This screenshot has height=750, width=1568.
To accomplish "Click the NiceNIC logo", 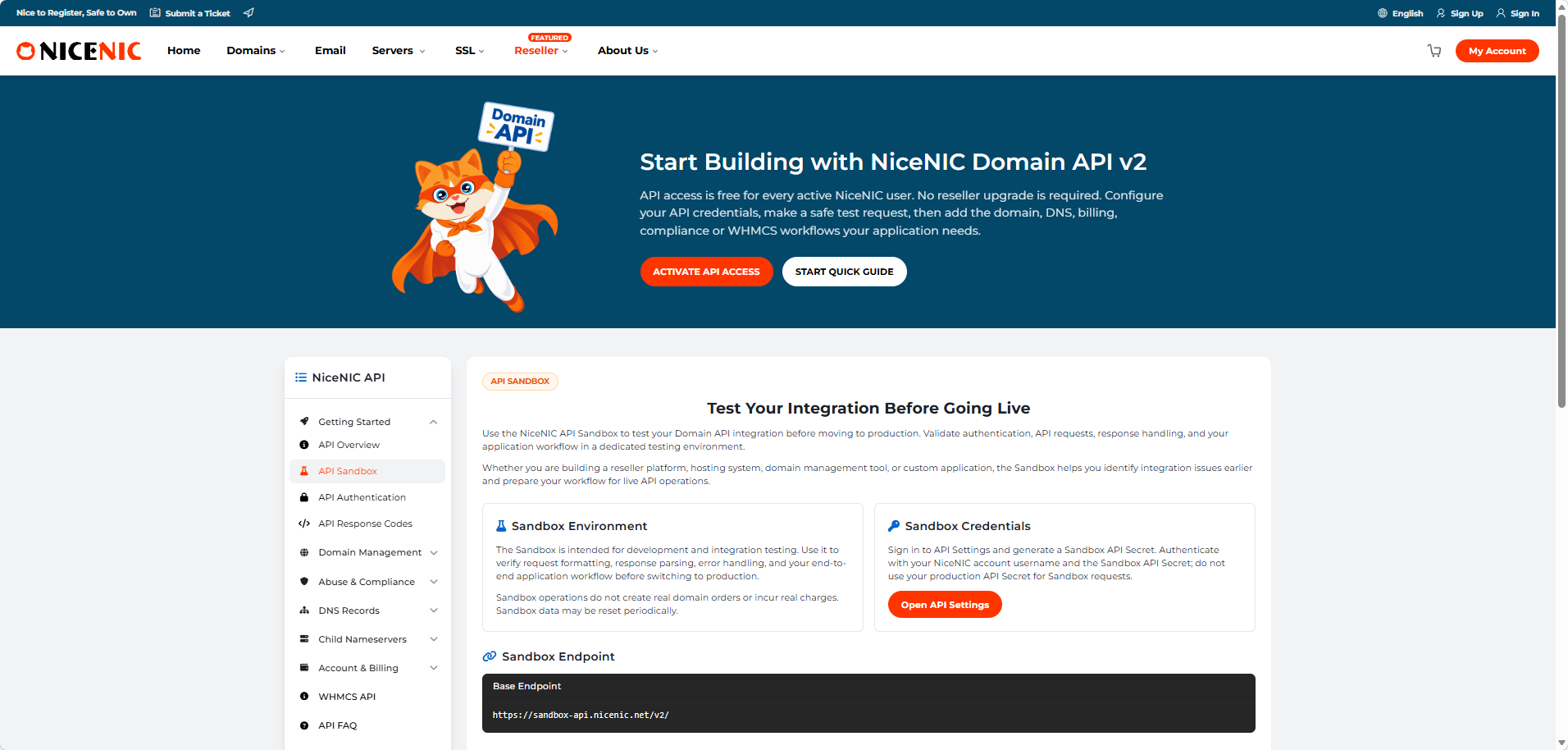I will pos(79,51).
